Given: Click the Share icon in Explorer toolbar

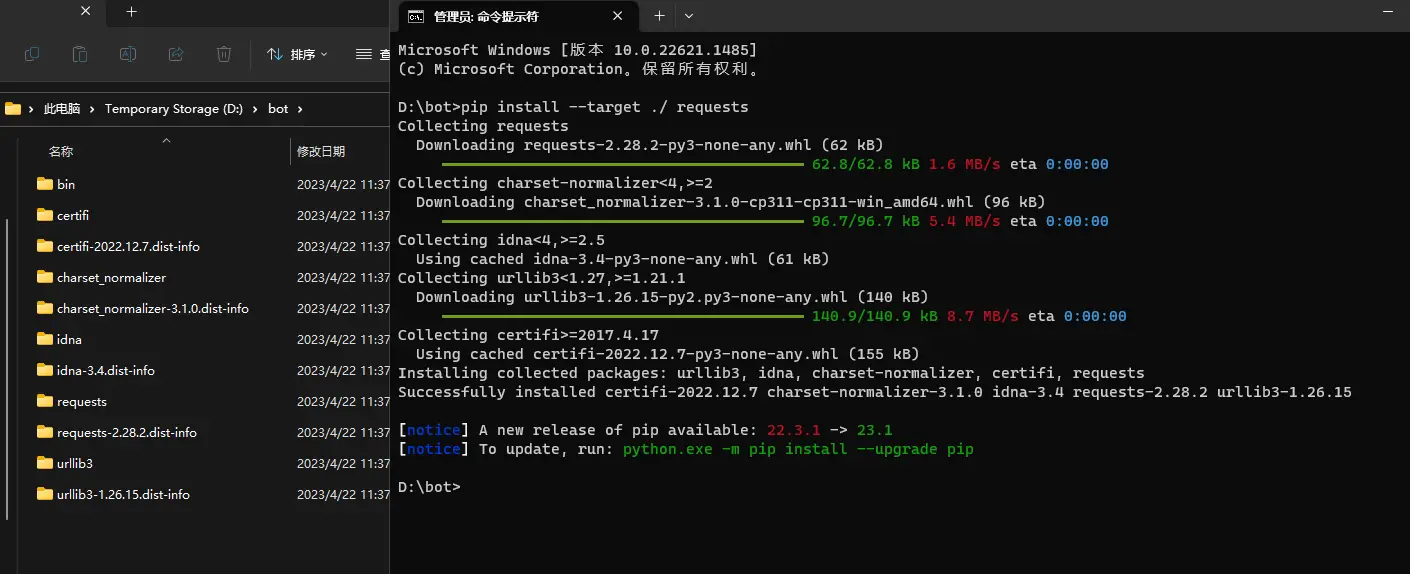Looking at the screenshot, I should point(176,54).
